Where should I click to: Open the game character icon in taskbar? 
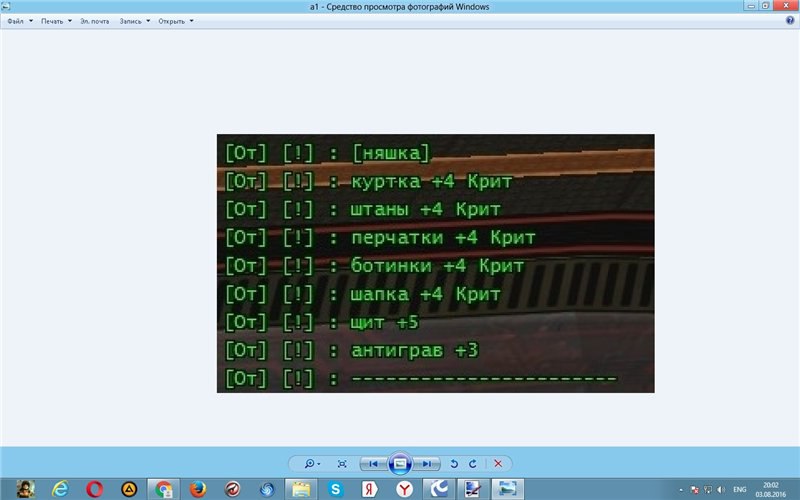click(26, 489)
